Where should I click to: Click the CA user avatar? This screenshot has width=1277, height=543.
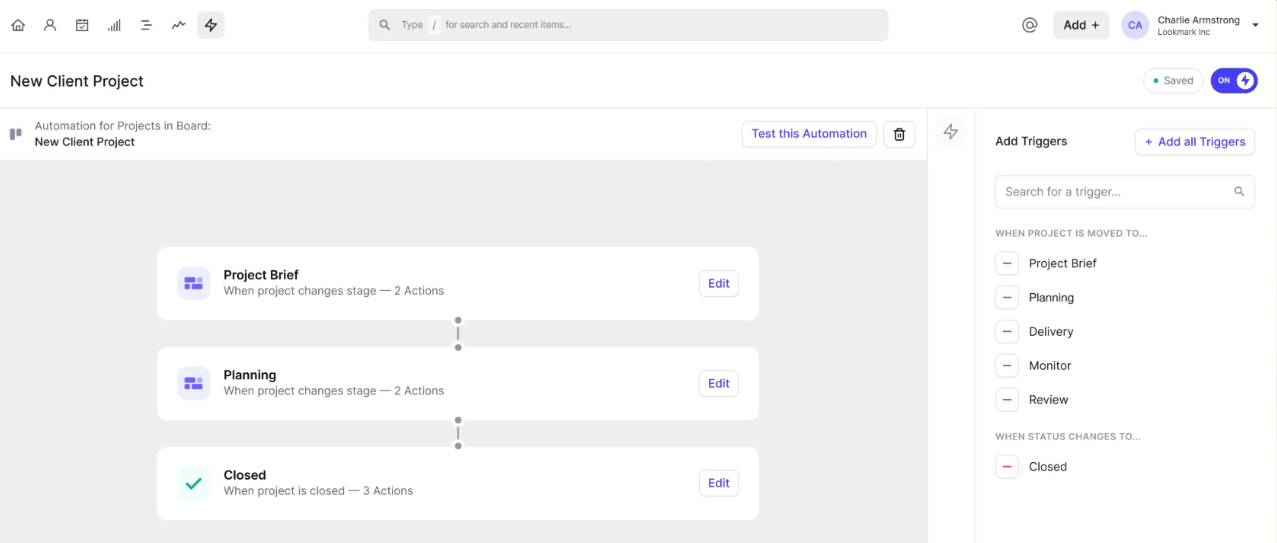pos(1135,25)
